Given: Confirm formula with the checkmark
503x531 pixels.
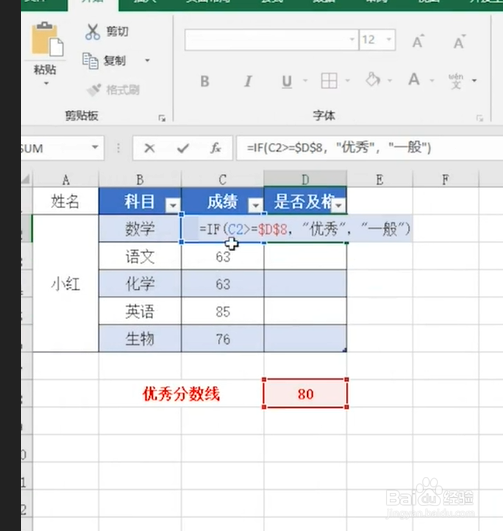Looking at the screenshot, I should [183, 148].
